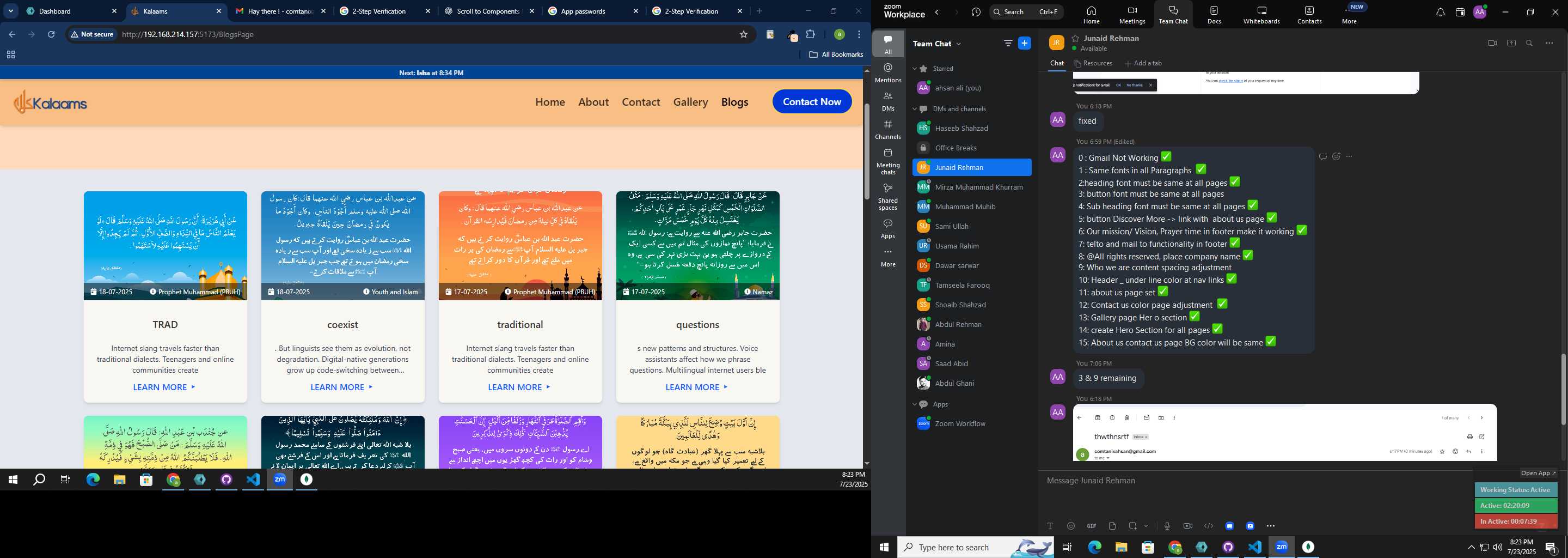Screen dimensions: 1568x558
Task: Open Zoom notifications bell
Action: click(1440, 12)
